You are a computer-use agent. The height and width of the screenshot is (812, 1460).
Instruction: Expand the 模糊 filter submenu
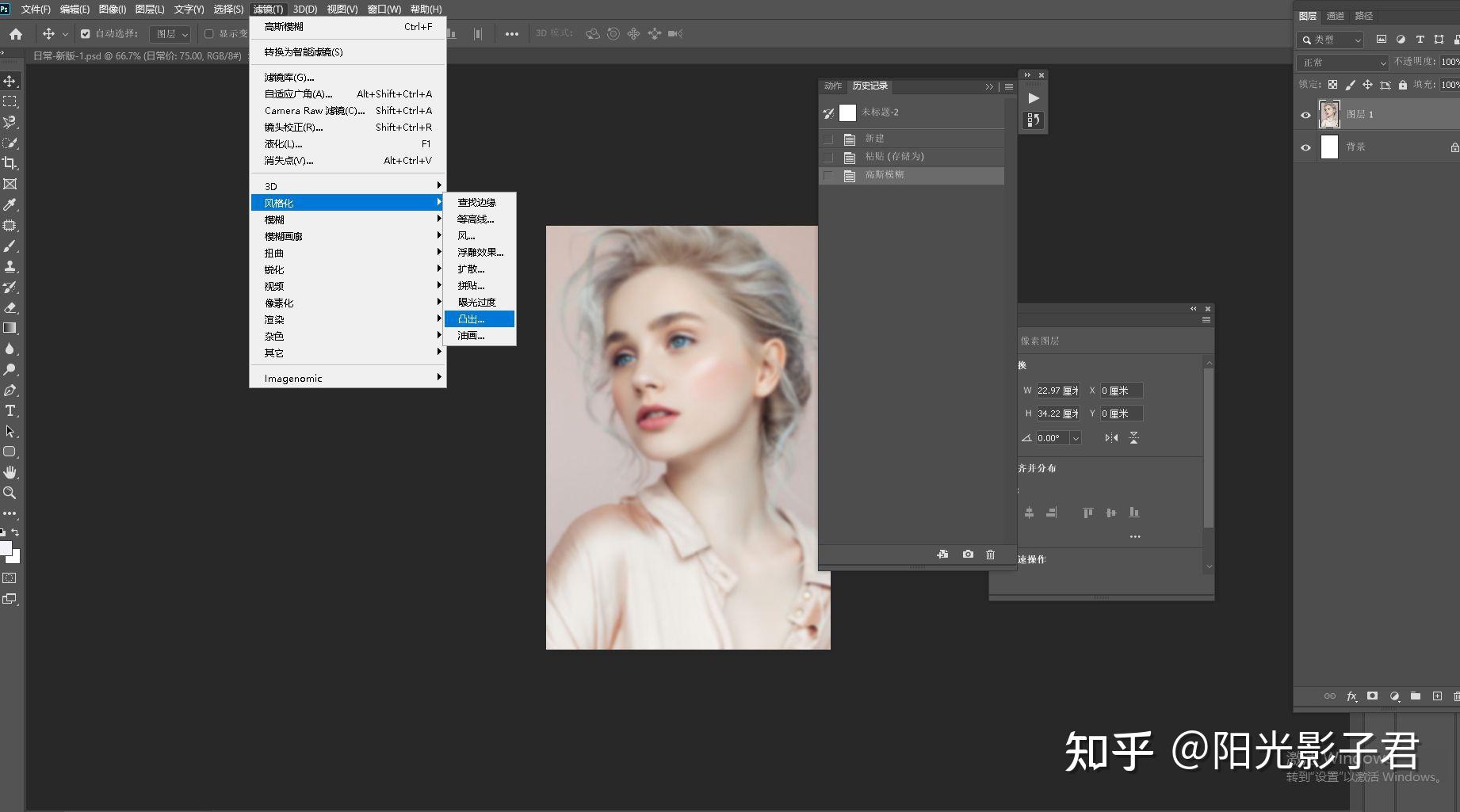(347, 219)
